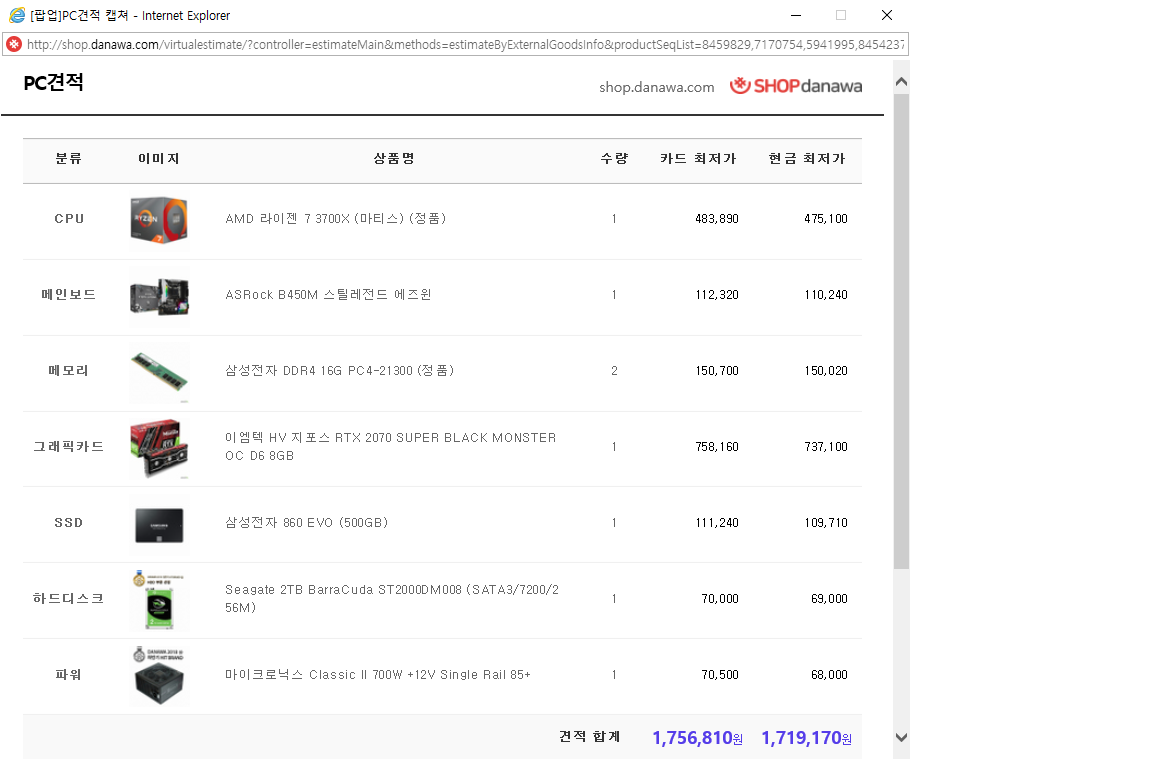Click product name 마이크로닉스 Classic II 700W
The image size is (1152, 760).
click(378, 675)
